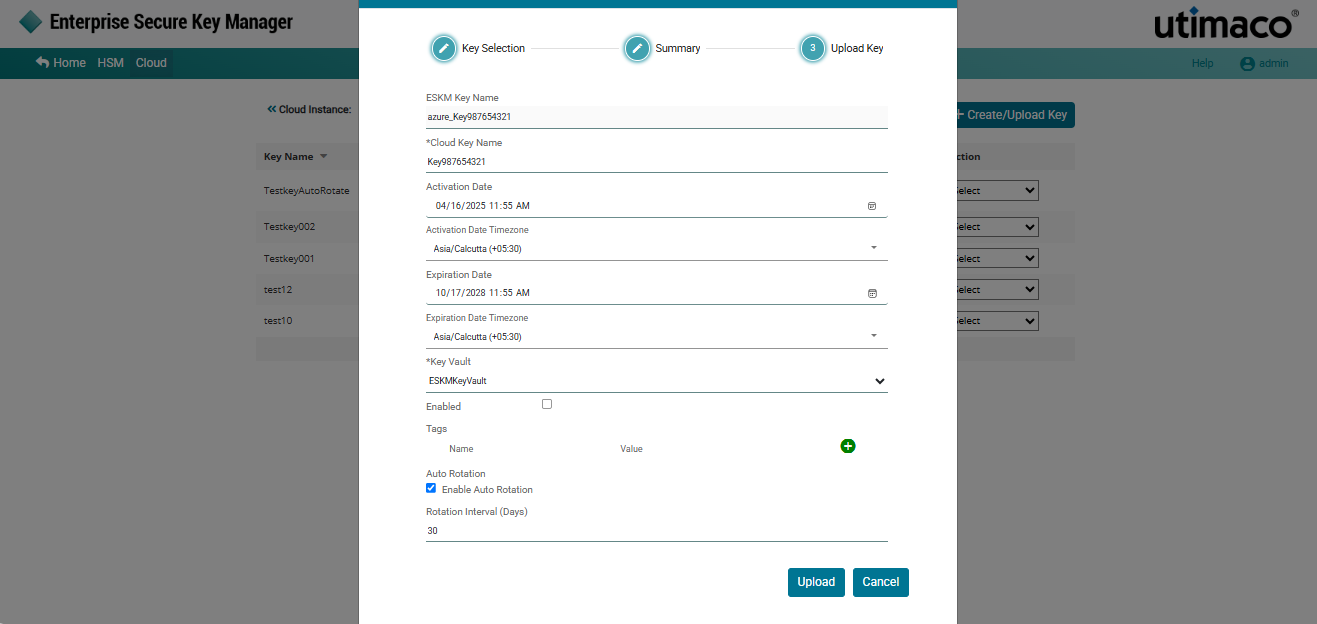Select the test10 key name
This screenshot has height=624, width=1317.
coord(278,321)
